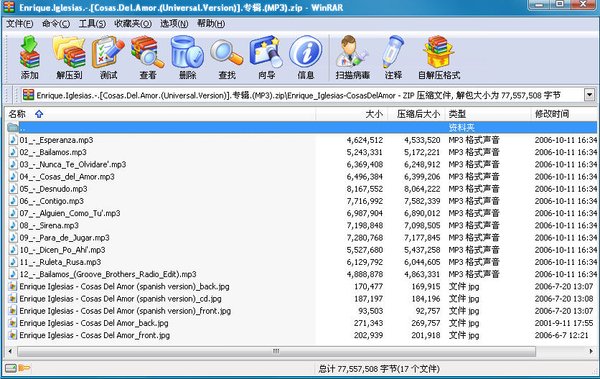Click the size value 93,503

click(370, 311)
